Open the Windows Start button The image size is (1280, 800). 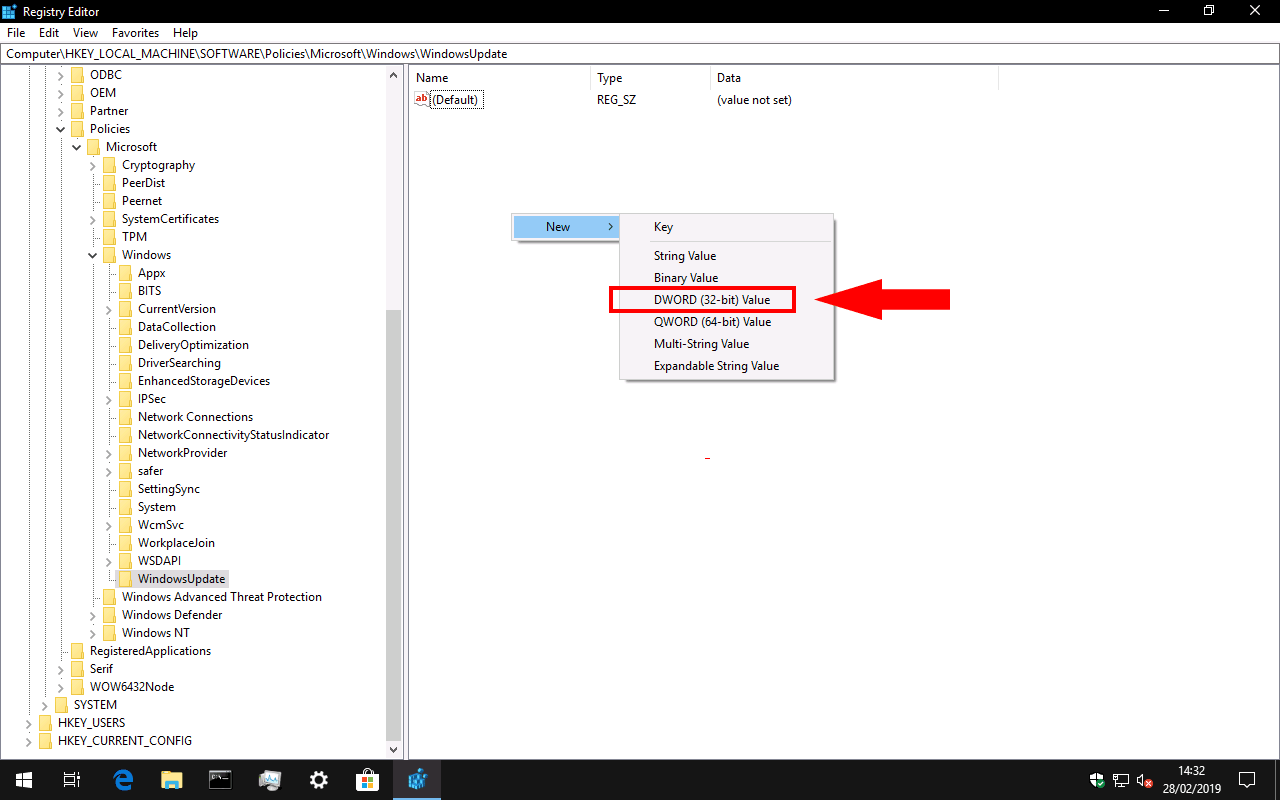(22, 779)
